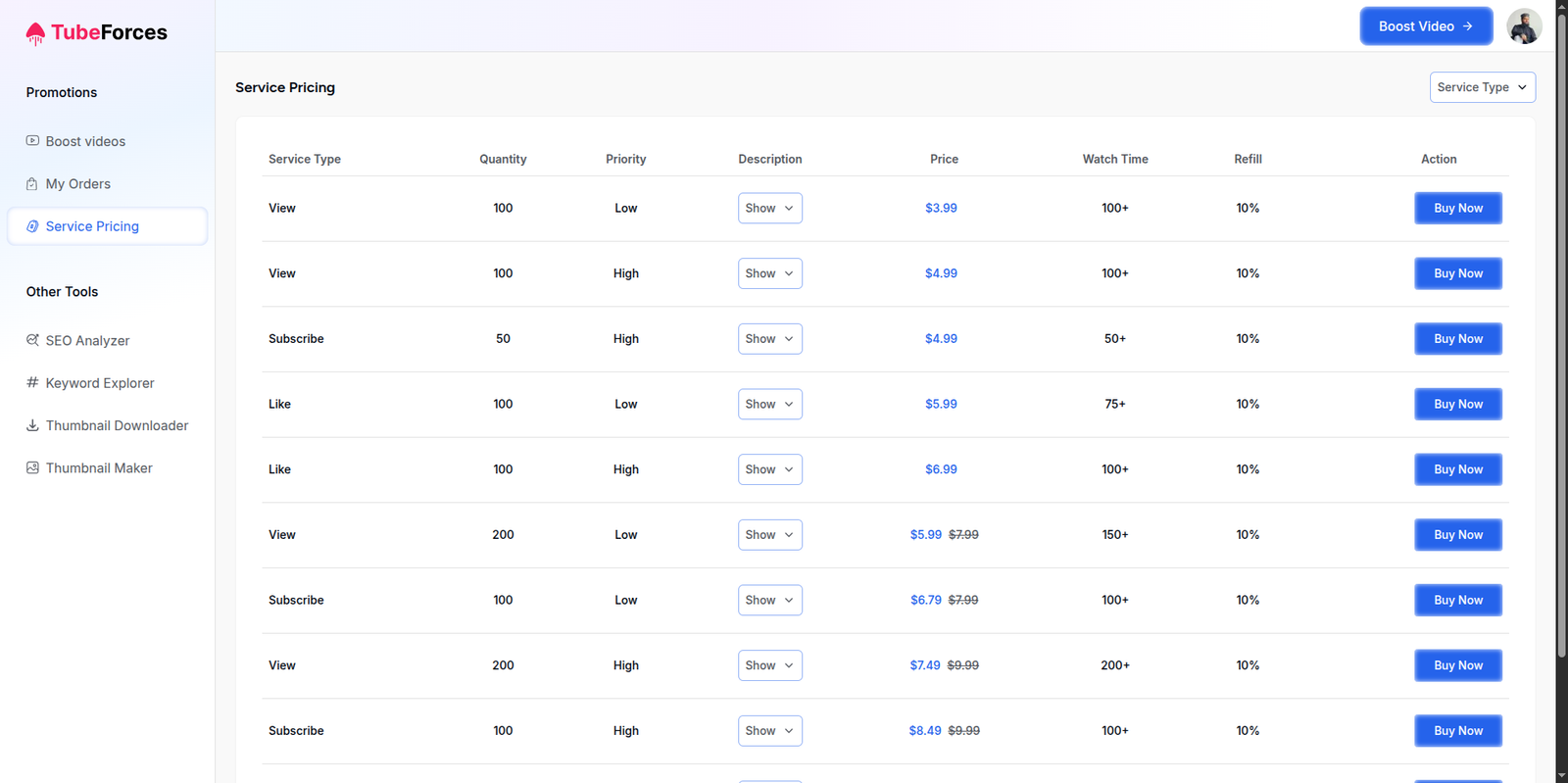Click the Service Pricing sidebar icon
This screenshot has width=1568, height=783.
32,226
